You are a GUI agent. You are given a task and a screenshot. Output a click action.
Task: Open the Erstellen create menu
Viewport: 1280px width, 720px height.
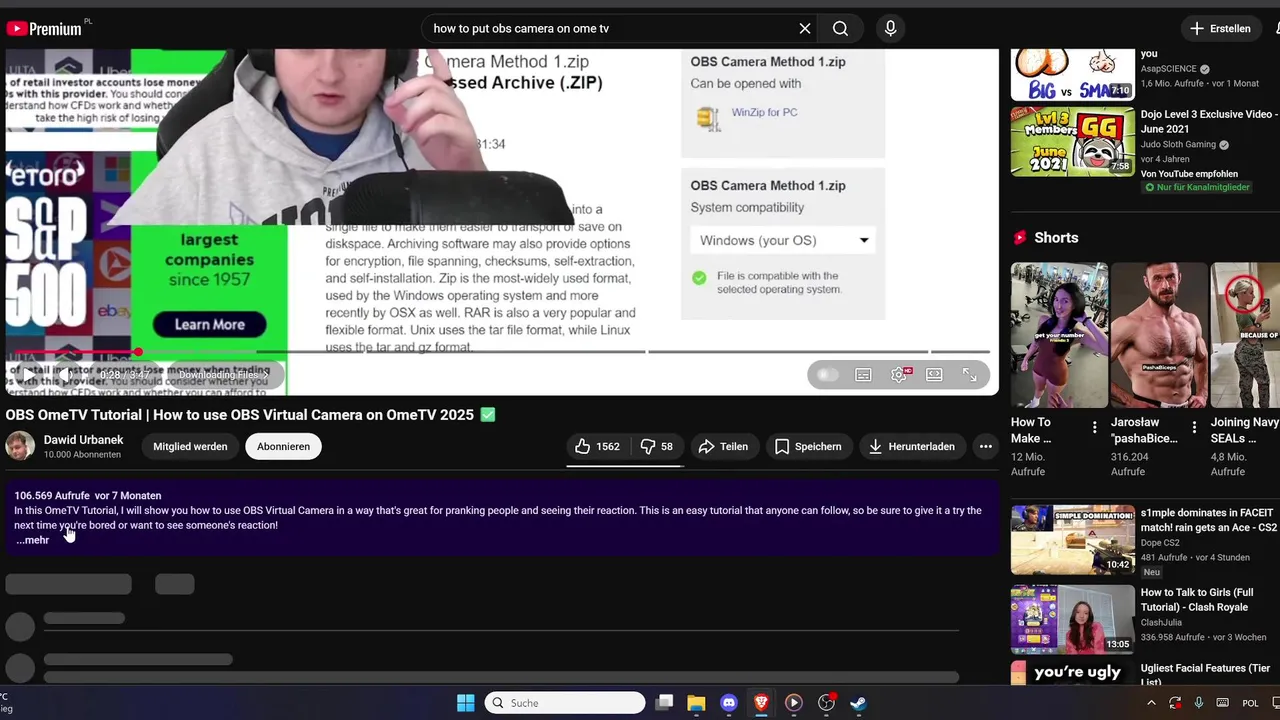coord(1220,28)
